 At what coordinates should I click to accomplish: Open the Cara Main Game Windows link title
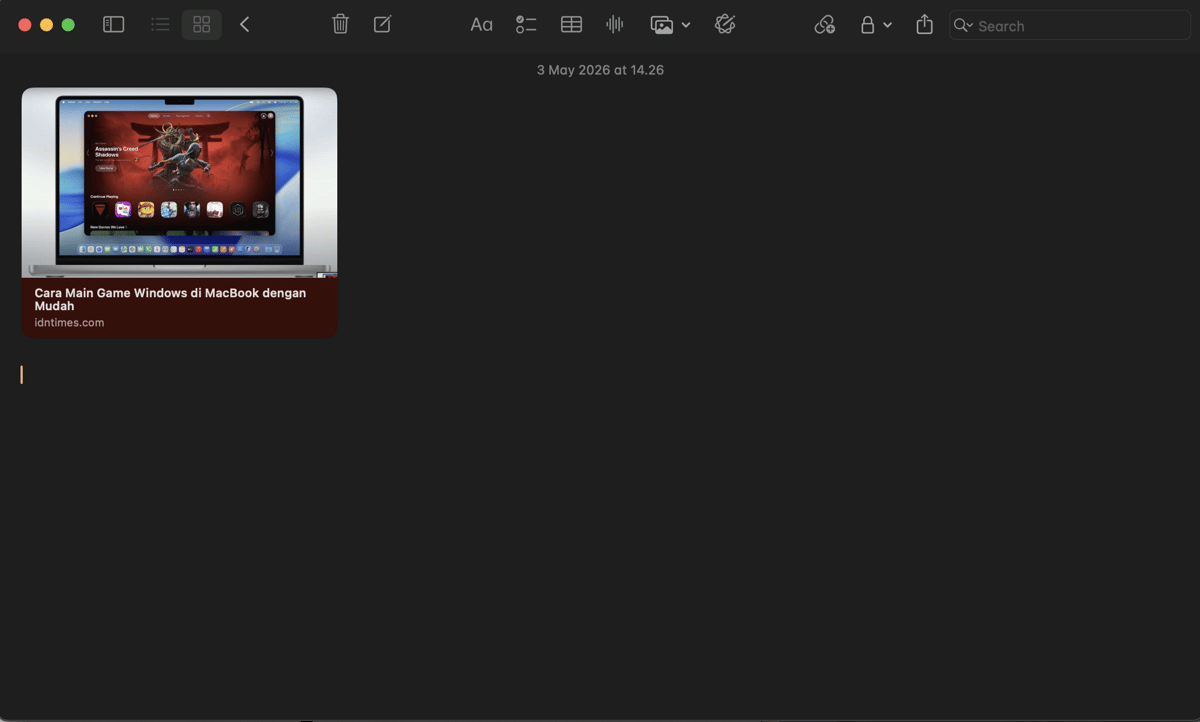[x=171, y=299]
